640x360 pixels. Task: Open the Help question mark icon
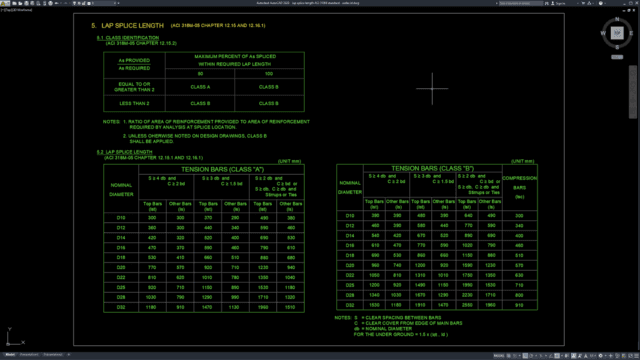pyautogui.click(x=600, y=3)
